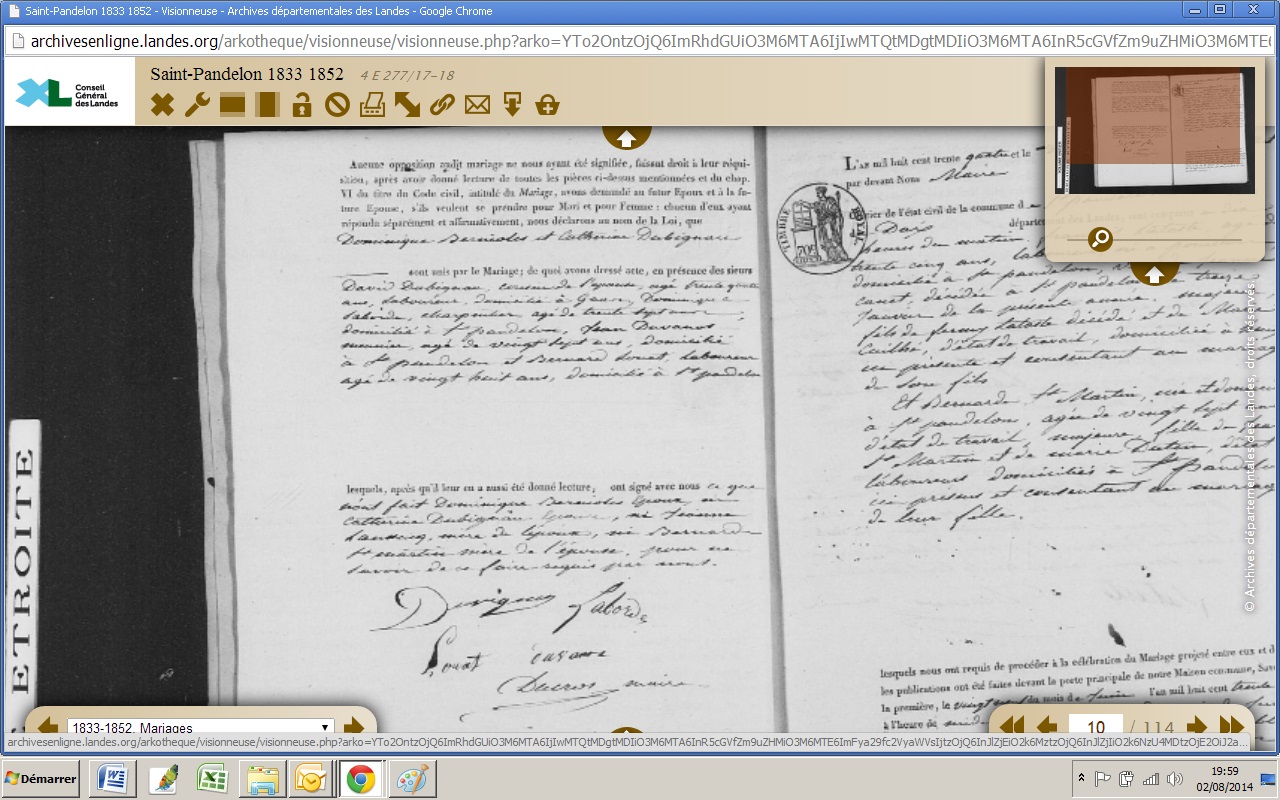Image resolution: width=1280 pixels, height=800 pixels.
Task: Toggle the padlock lock icon
Action: click(x=302, y=105)
